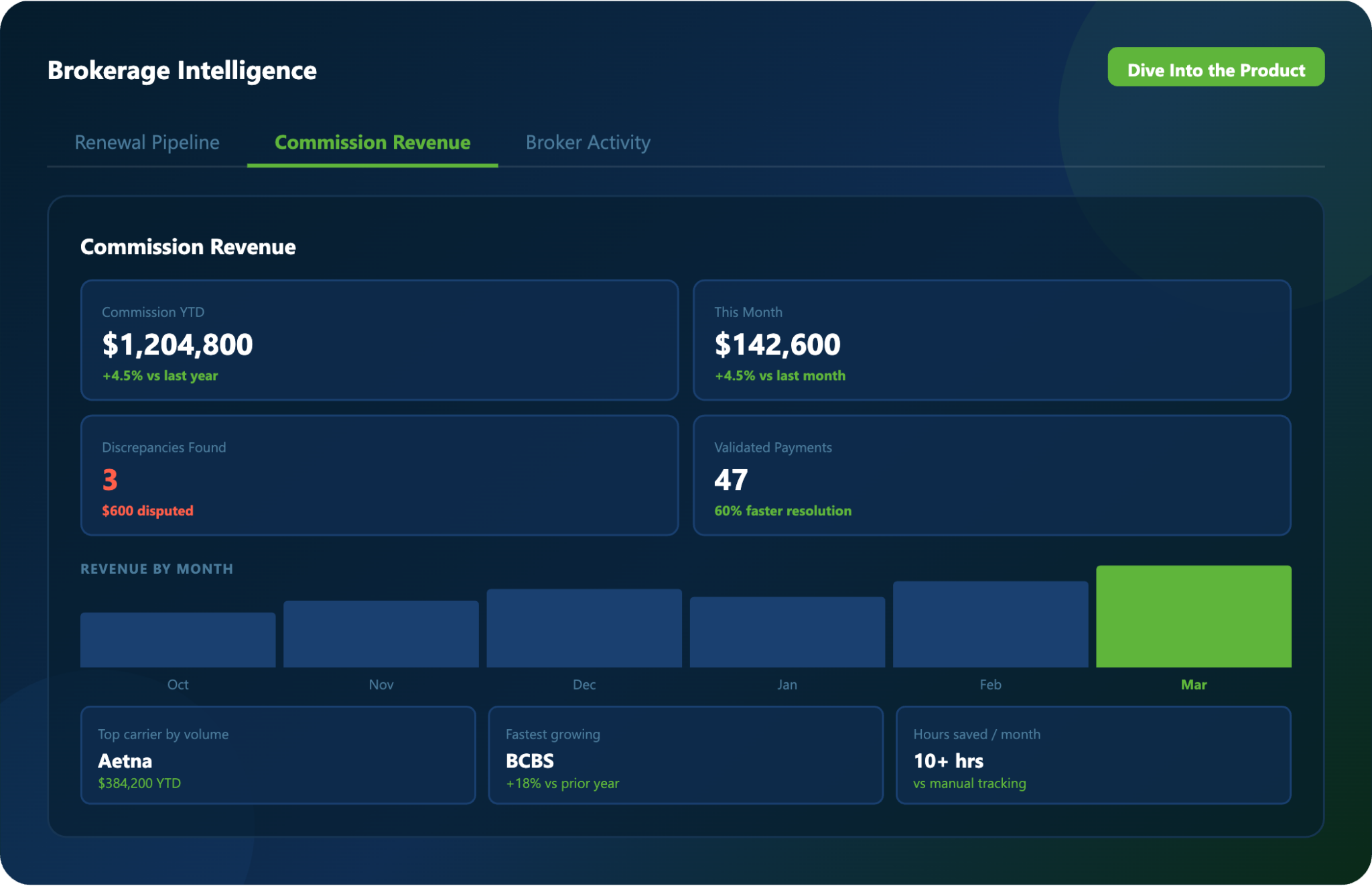The height and width of the screenshot is (886, 1372).
Task: Select the green March revenue bar
Action: (x=1193, y=617)
